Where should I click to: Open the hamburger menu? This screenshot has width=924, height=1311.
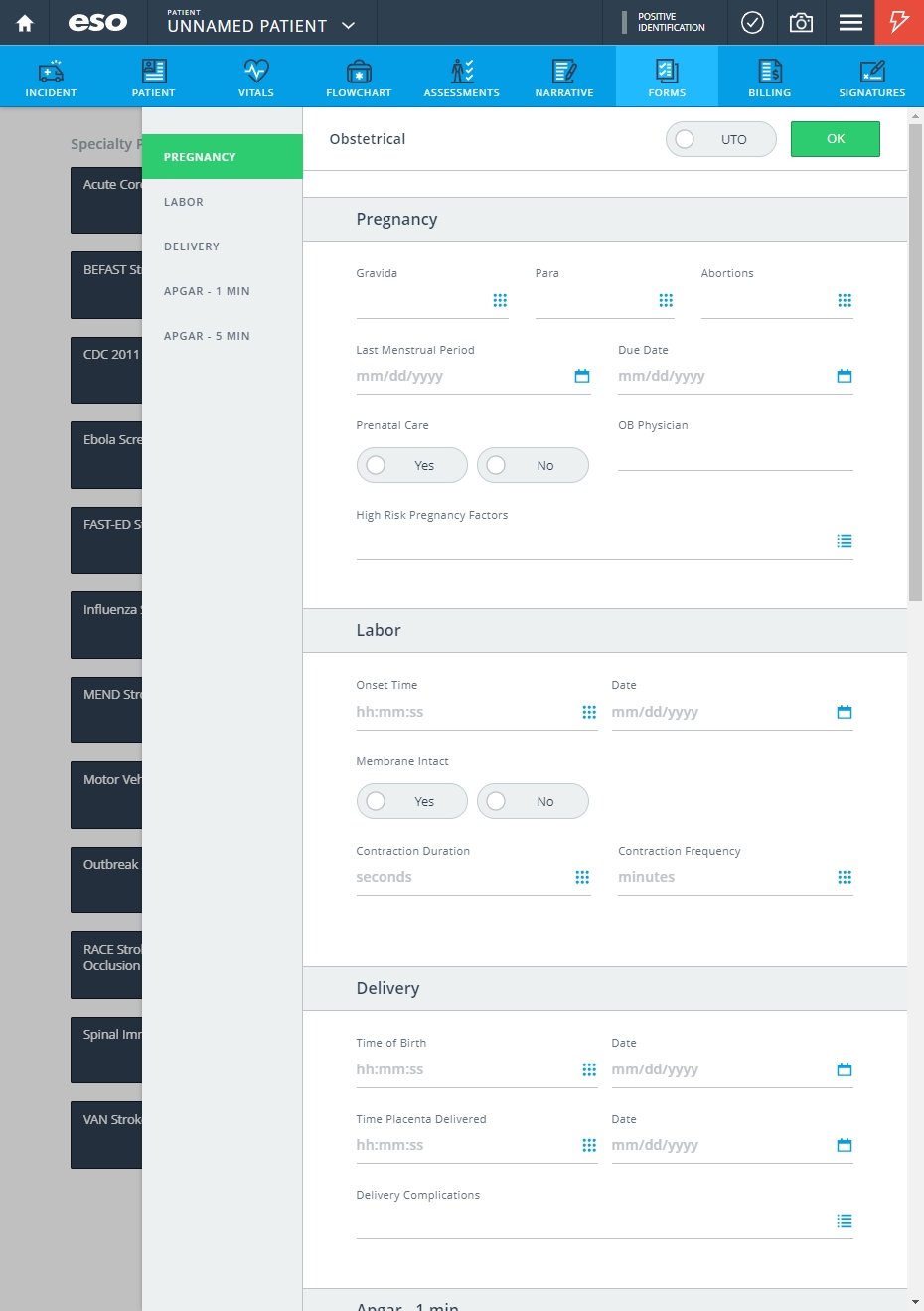coord(850,23)
